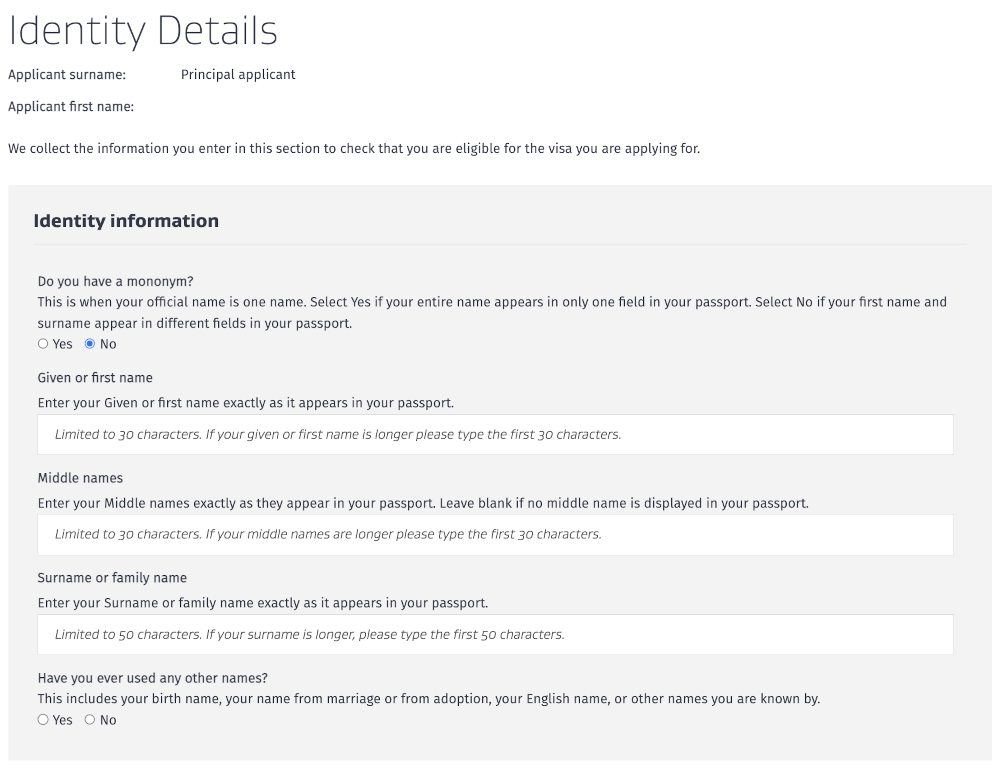This screenshot has width=1000, height=770.
Task: Click the Identity Details page heading
Action: click(143, 31)
